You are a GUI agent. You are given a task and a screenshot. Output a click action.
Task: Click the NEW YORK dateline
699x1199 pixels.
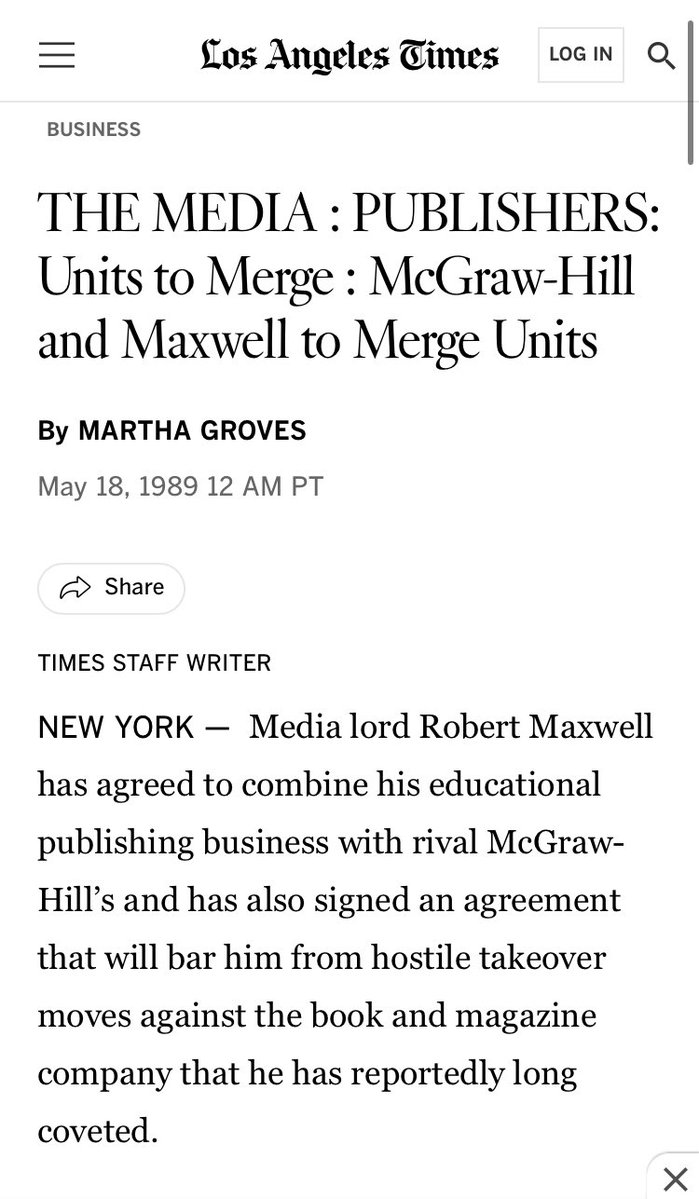115,726
